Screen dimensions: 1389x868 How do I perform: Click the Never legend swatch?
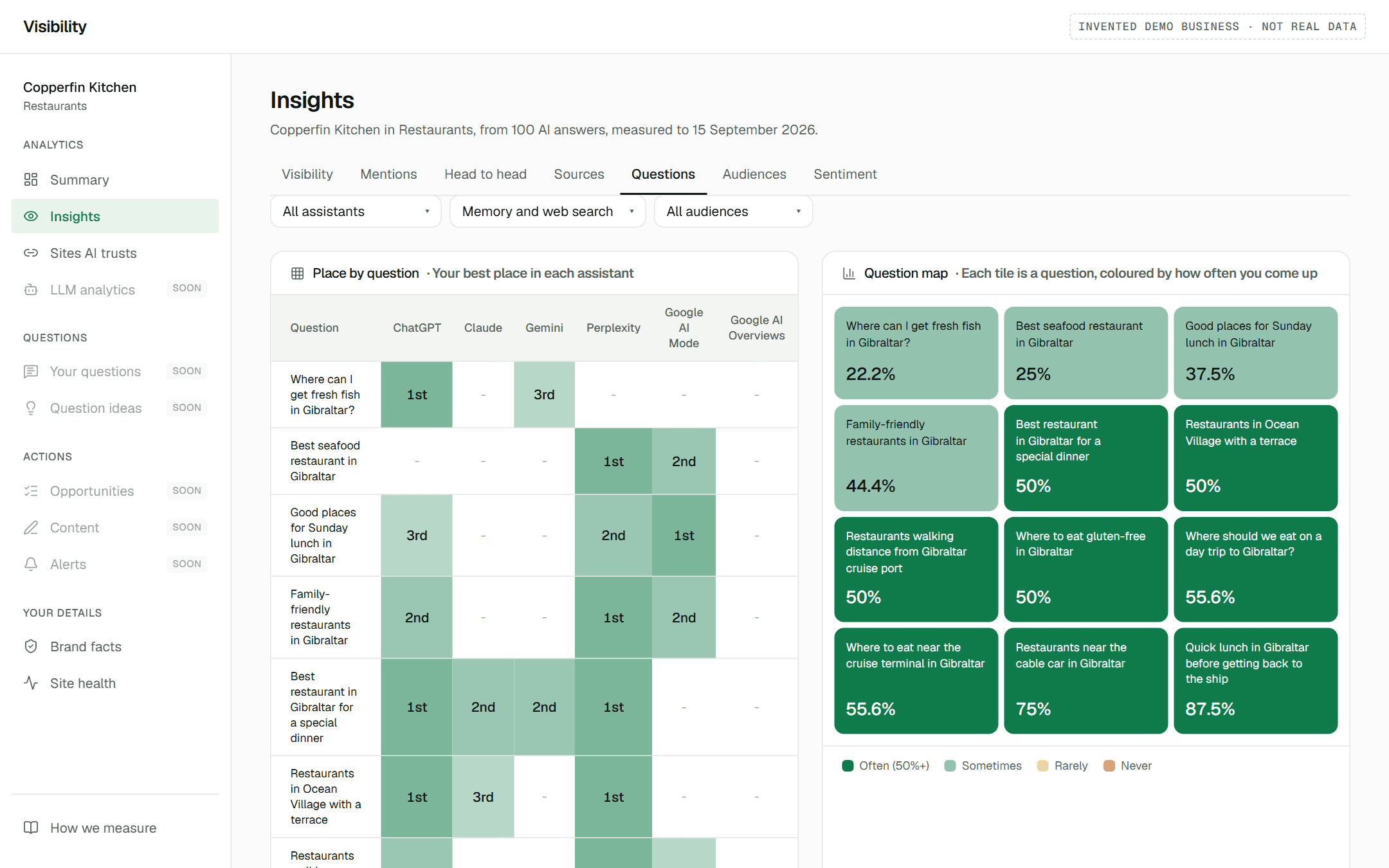(x=1109, y=765)
